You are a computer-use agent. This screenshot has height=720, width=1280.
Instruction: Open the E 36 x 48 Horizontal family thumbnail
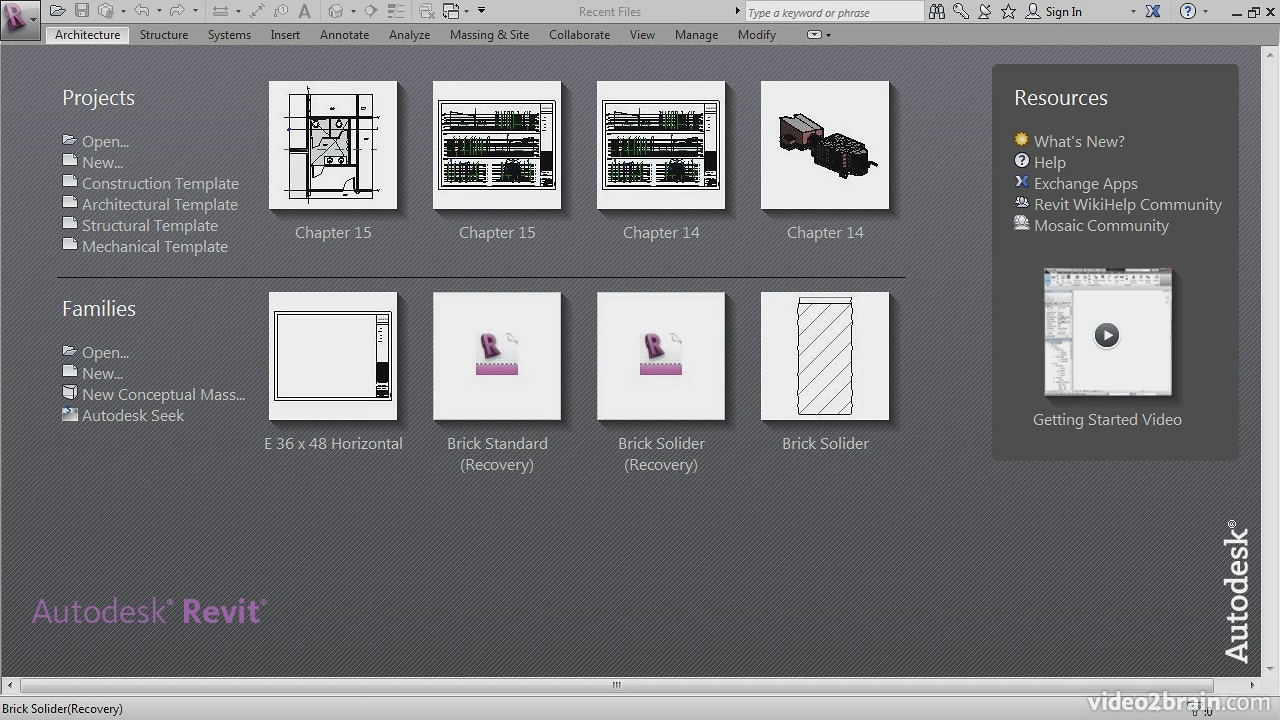pos(333,356)
